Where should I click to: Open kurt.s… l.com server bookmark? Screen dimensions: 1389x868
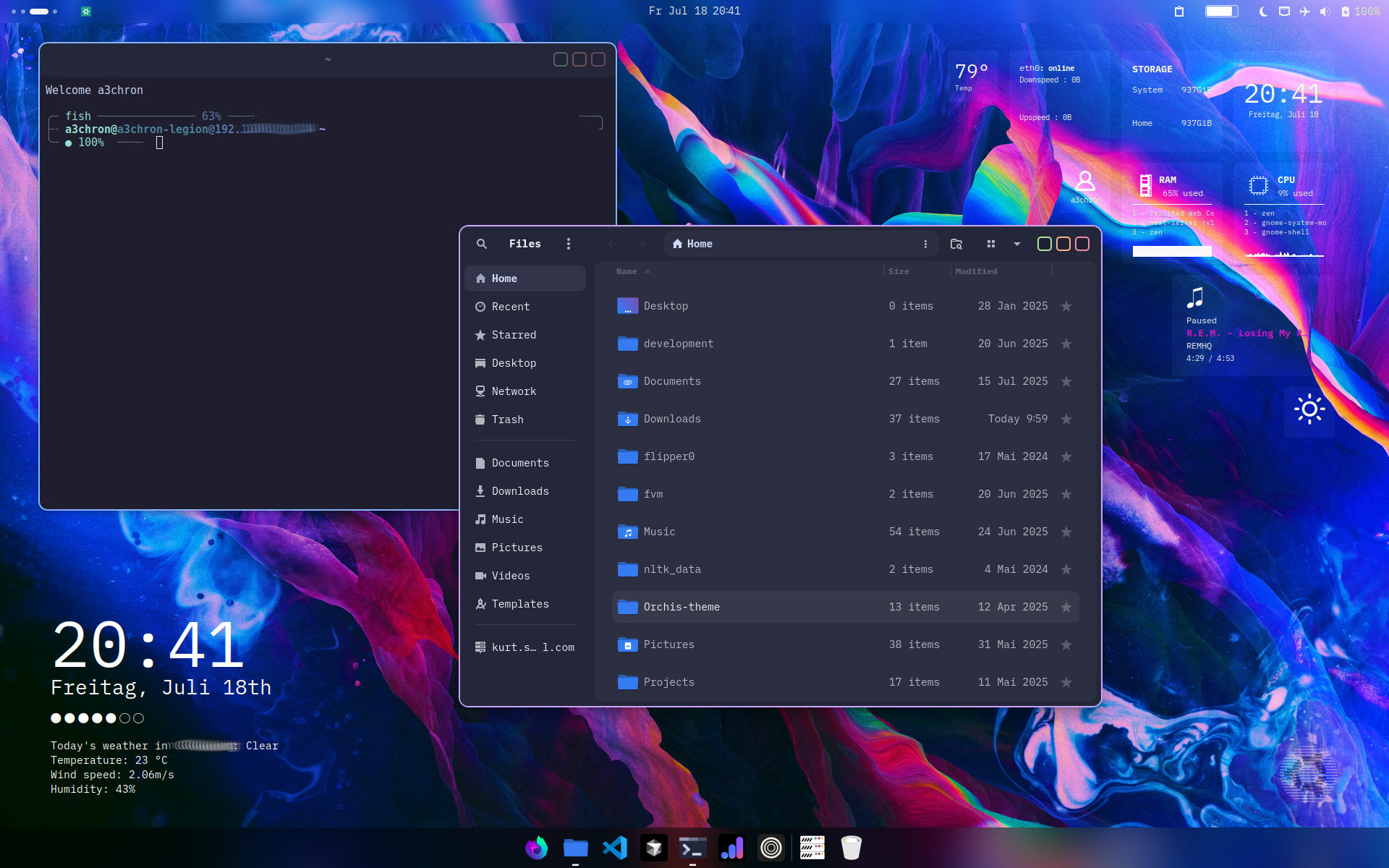pos(532,647)
